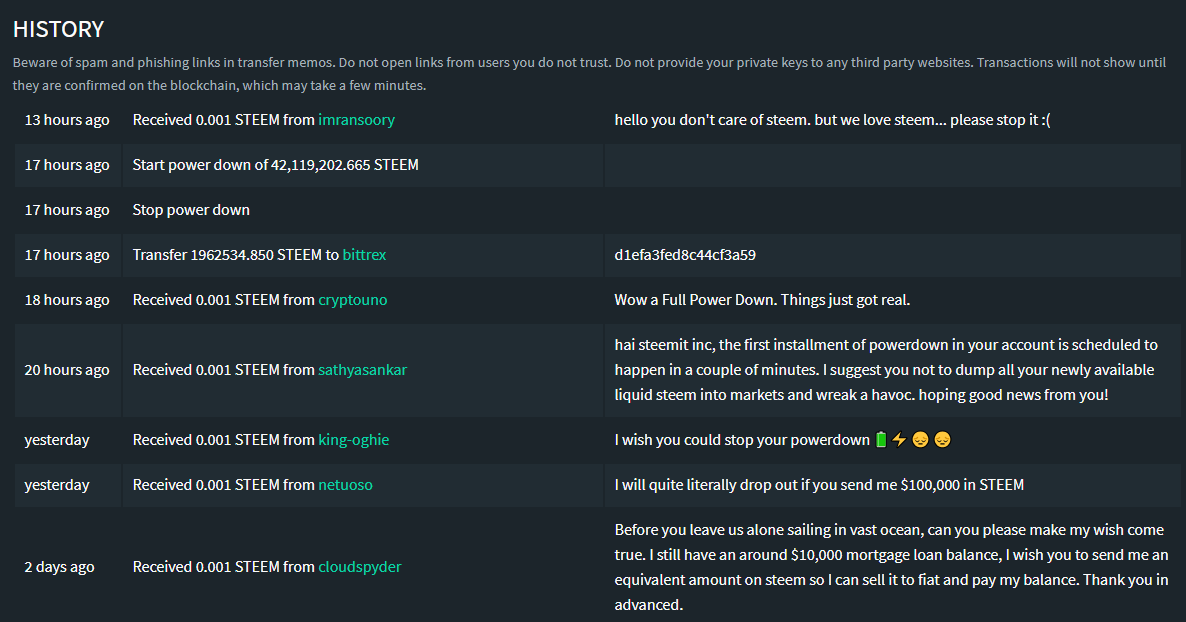Select the "20 hours ago" timestamp
The height and width of the screenshot is (622, 1186).
pyautogui.click(x=67, y=370)
